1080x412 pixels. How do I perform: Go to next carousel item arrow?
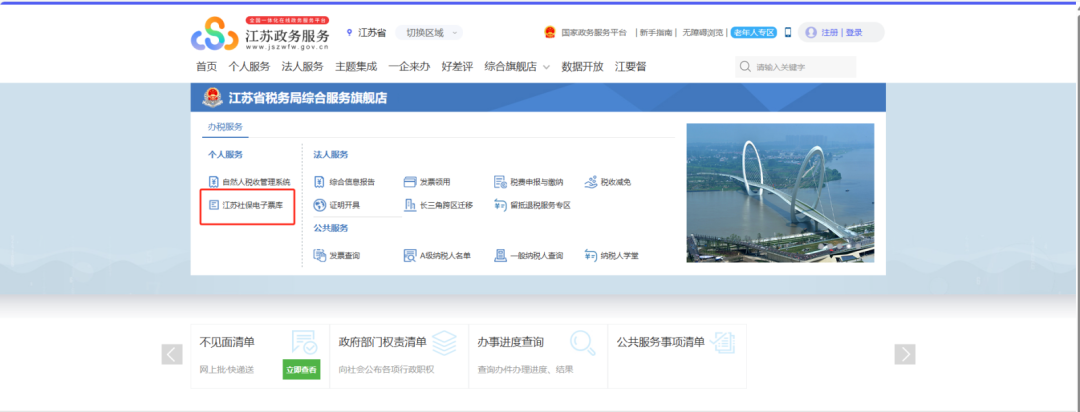pyautogui.click(x=904, y=354)
